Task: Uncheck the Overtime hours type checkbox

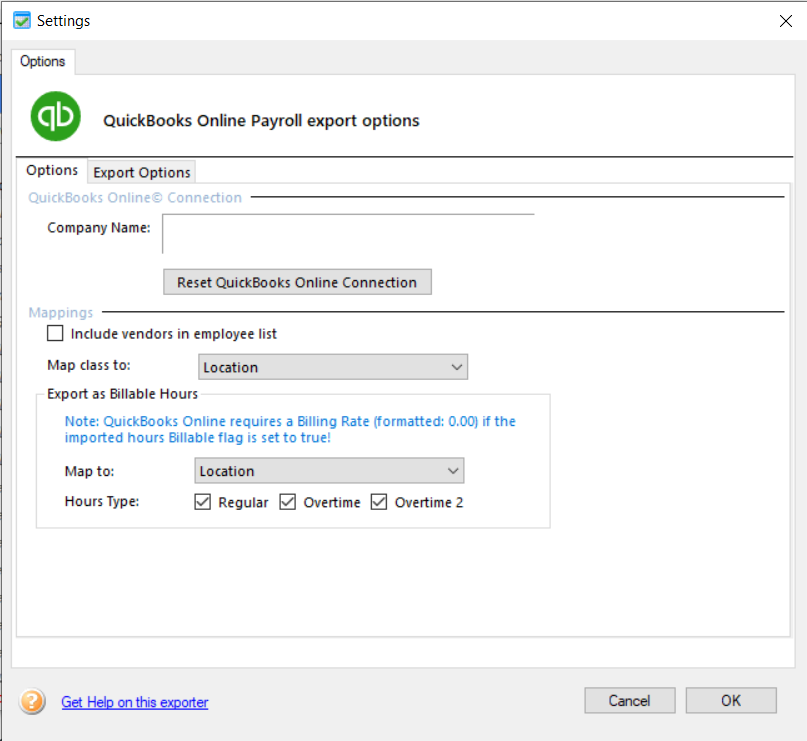Action: 288,502
